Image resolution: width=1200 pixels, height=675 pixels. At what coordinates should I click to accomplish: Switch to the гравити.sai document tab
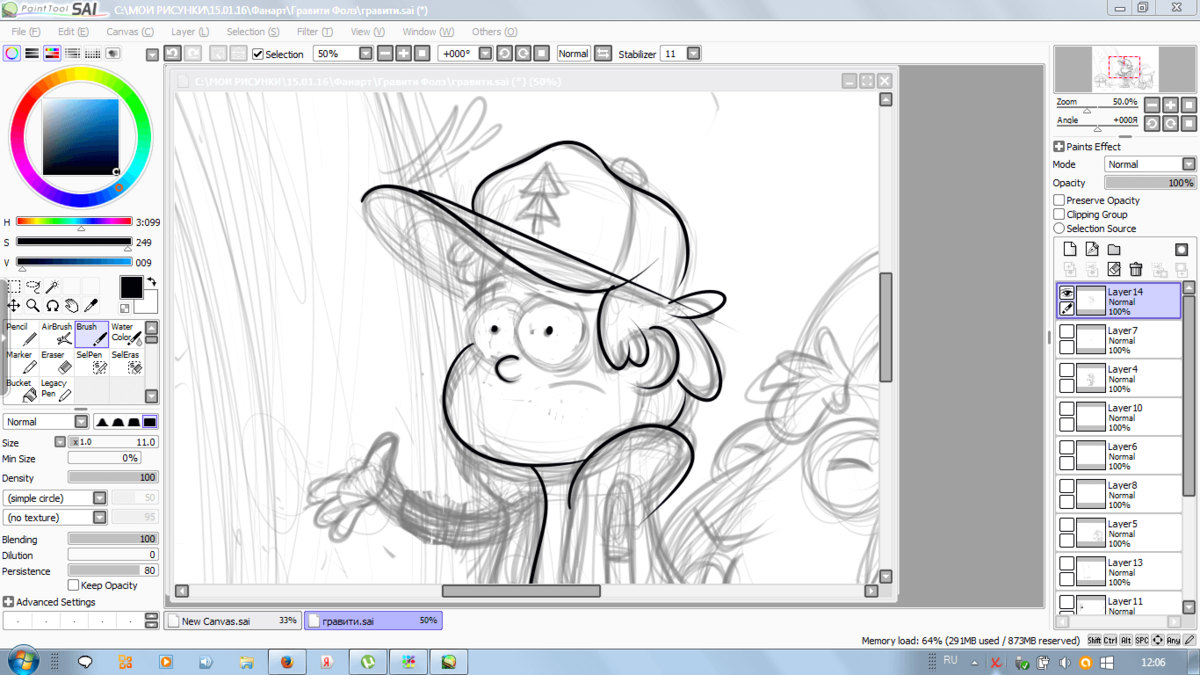pos(373,621)
